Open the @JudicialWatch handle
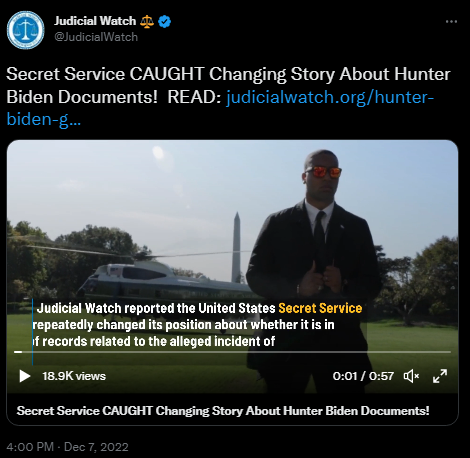The width and height of the screenshot is (470, 458). (x=96, y=37)
